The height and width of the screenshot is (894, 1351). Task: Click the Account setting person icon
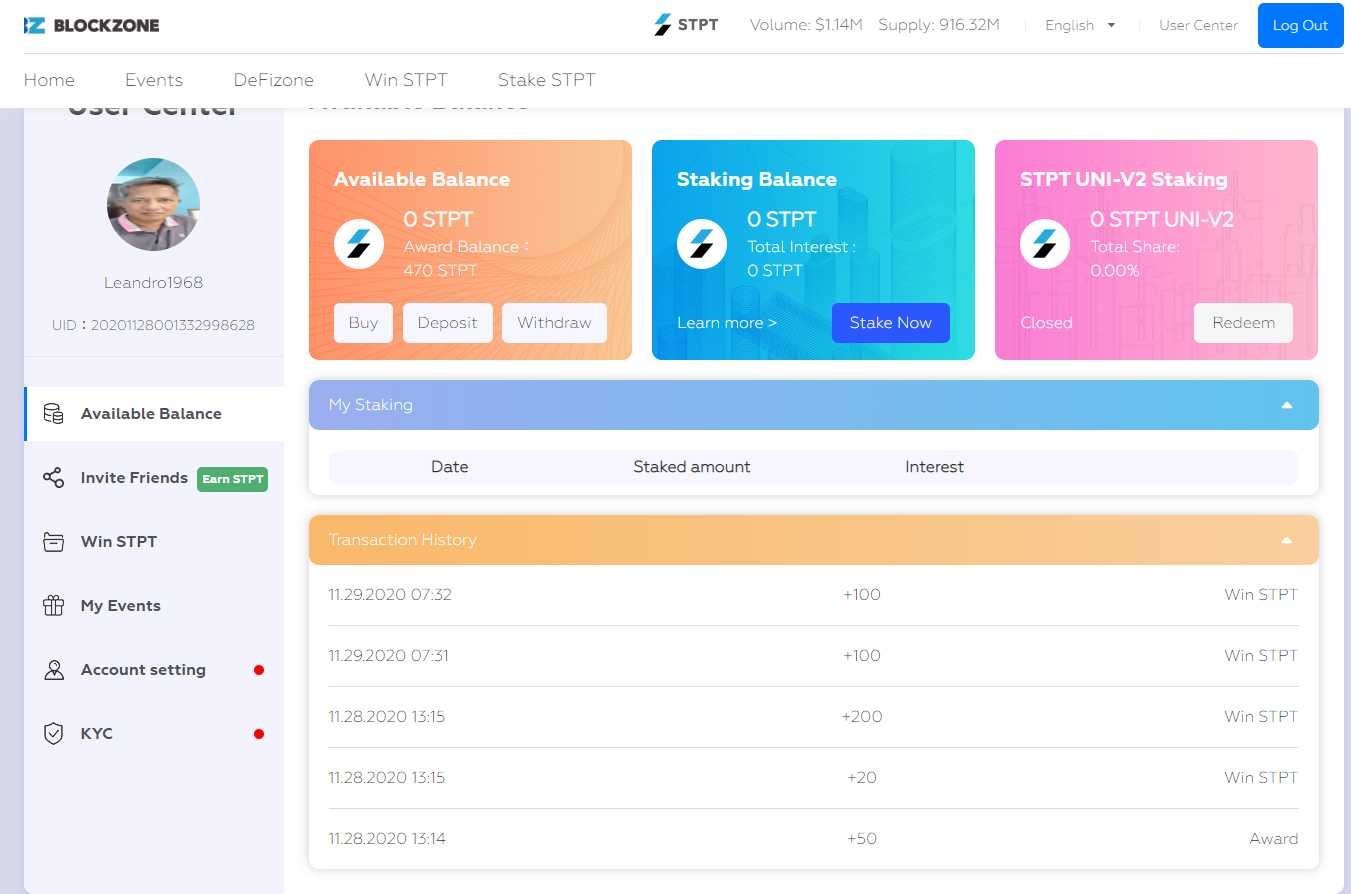54,670
